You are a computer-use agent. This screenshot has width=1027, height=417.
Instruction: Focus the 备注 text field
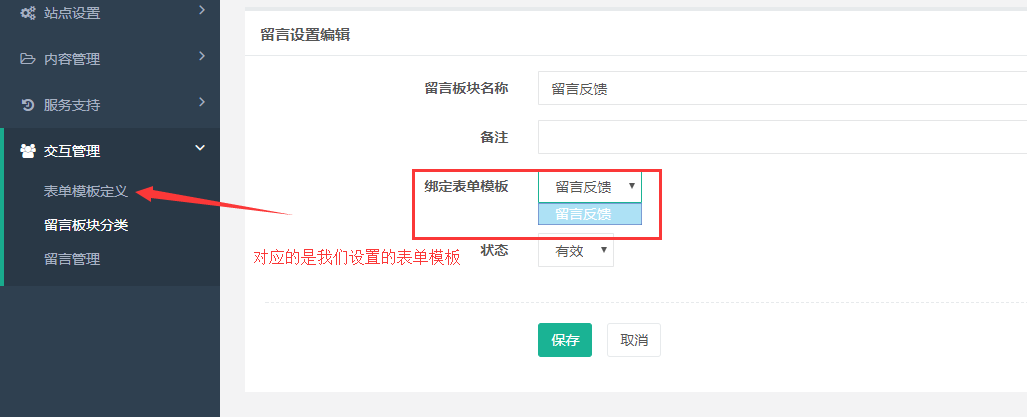(x=780, y=137)
